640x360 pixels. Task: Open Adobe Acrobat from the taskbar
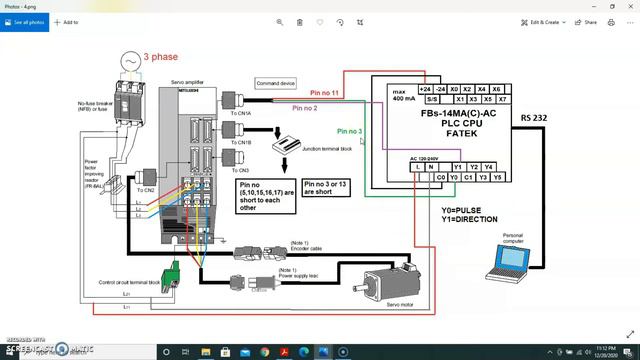284,352
